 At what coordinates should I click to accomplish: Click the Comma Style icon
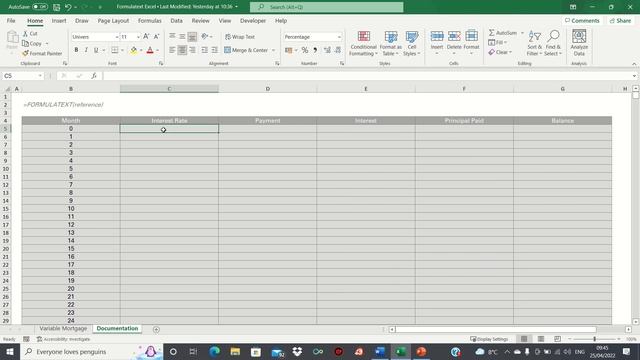[315, 50]
